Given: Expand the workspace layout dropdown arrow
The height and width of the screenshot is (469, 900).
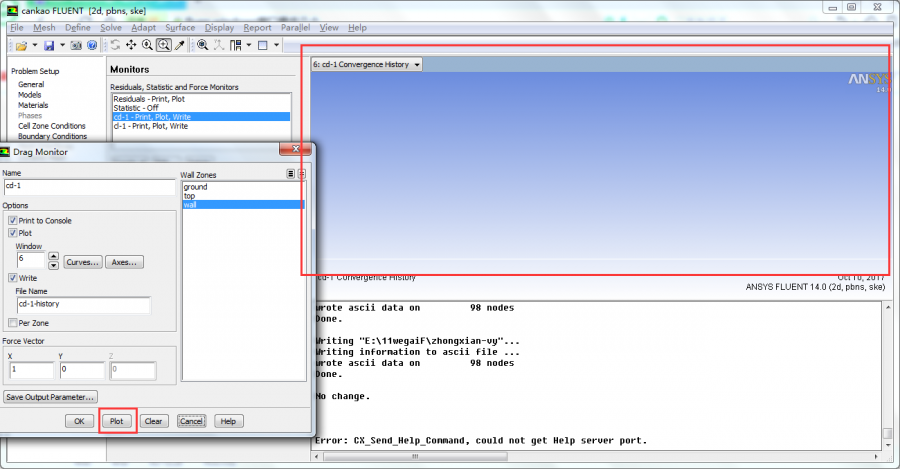Looking at the screenshot, I should (x=249, y=45).
